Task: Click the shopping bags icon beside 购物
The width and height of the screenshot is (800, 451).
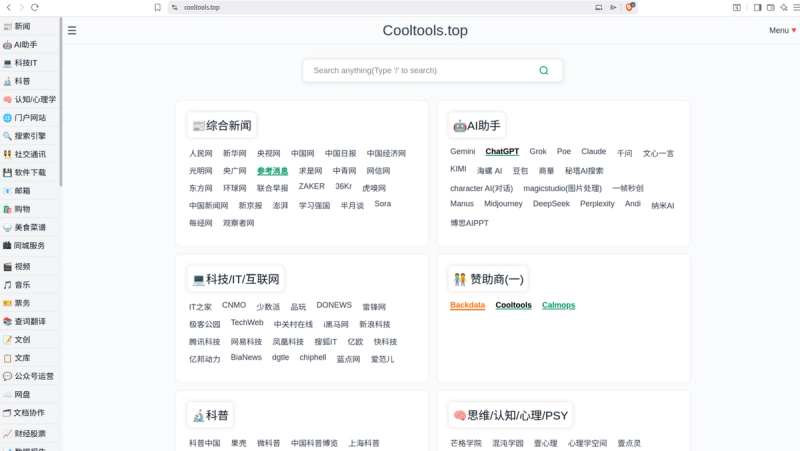Action: (7, 209)
